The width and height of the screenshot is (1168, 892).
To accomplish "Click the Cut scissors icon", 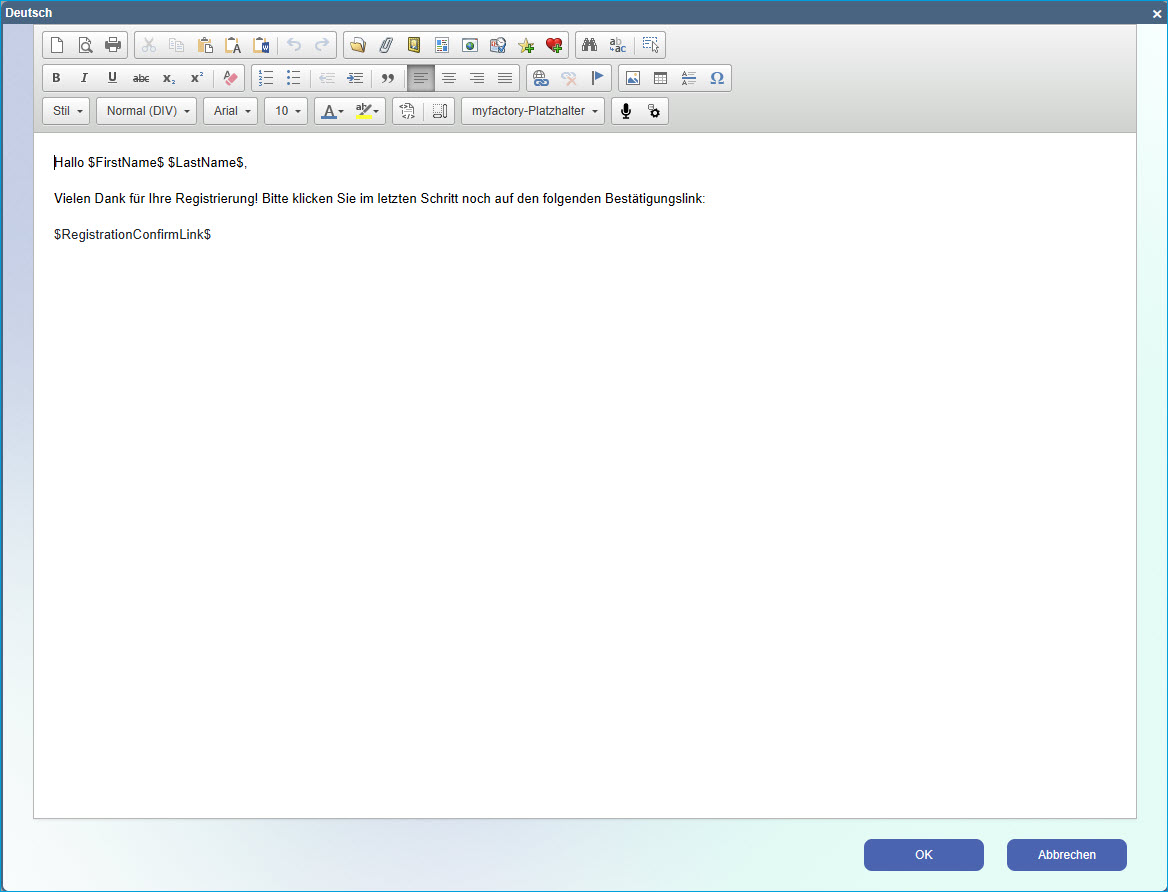I will pyautogui.click(x=149, y=45).
